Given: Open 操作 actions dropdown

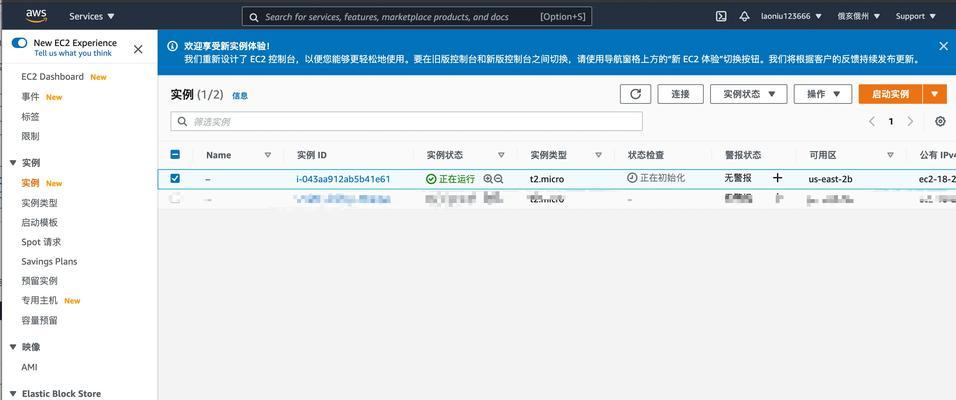Looking at the screenshot, I should click(x=822, y=94).
